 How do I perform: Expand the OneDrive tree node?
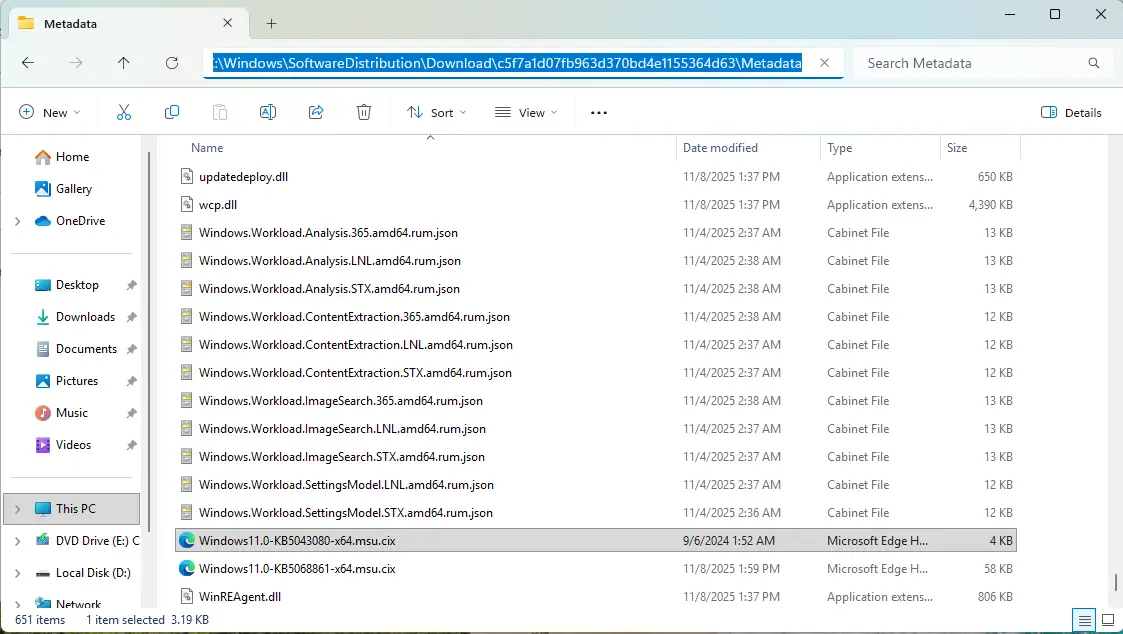(x=18, y=221)
